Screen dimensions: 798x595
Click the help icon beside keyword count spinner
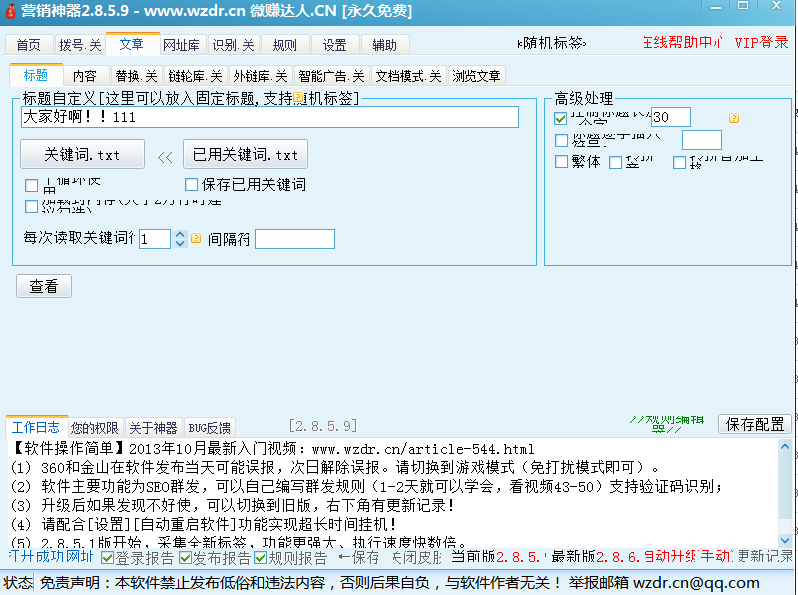[x=196, y=238]
